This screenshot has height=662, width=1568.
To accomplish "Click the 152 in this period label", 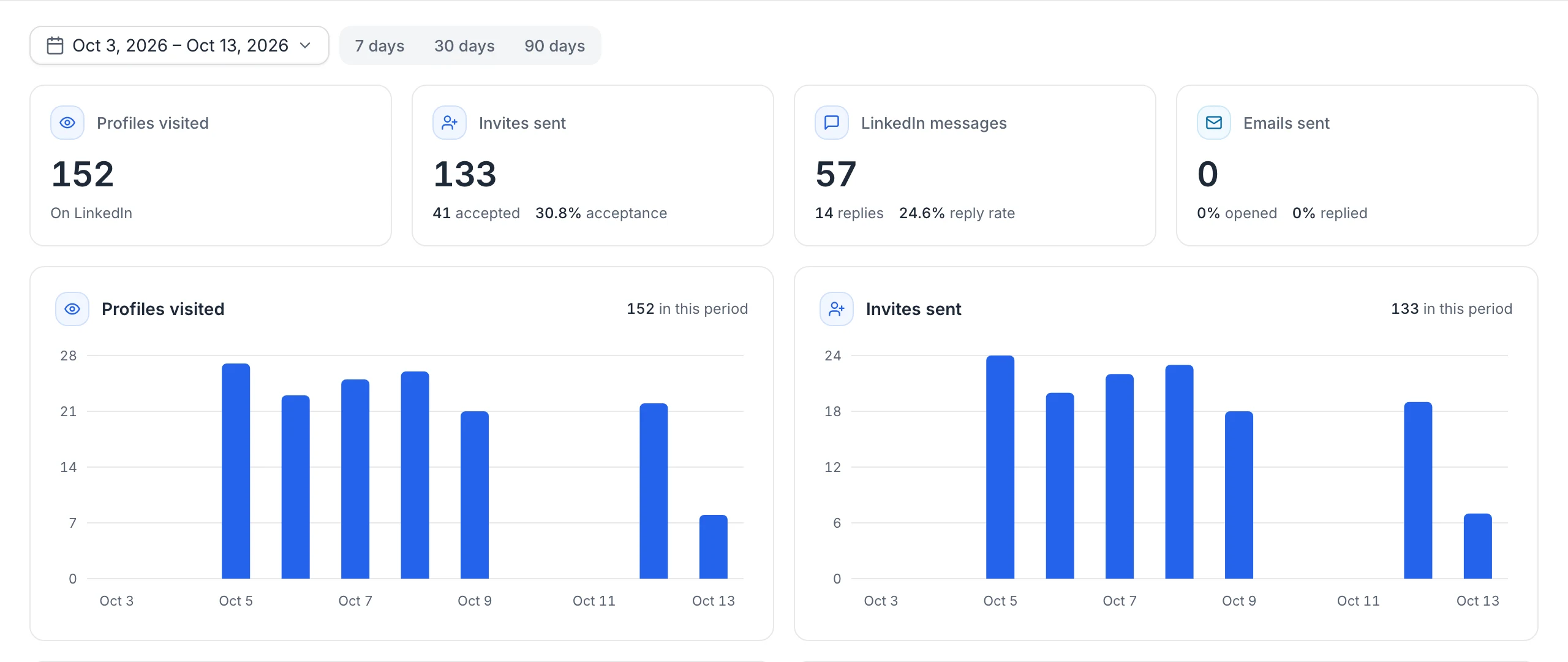I will pyautogui.click(x=687, y=309).
